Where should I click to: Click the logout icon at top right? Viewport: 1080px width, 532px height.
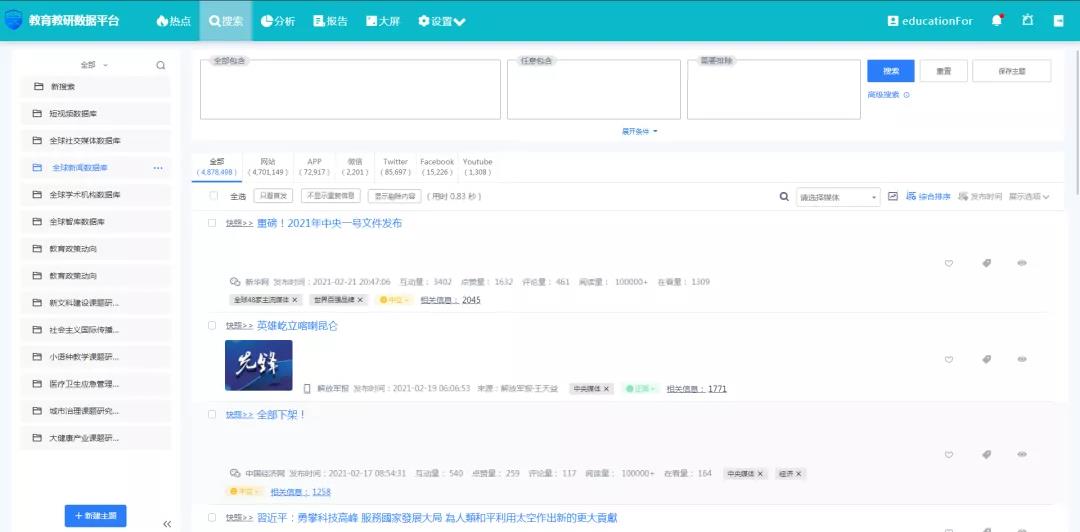(x=1059, y=20)
